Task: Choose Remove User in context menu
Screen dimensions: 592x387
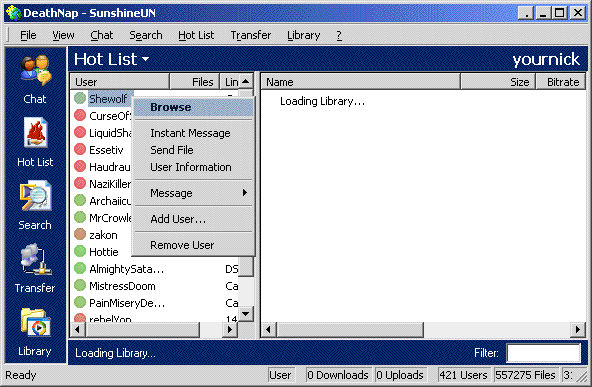Action: pyautogui.click(x=194, y=245)
